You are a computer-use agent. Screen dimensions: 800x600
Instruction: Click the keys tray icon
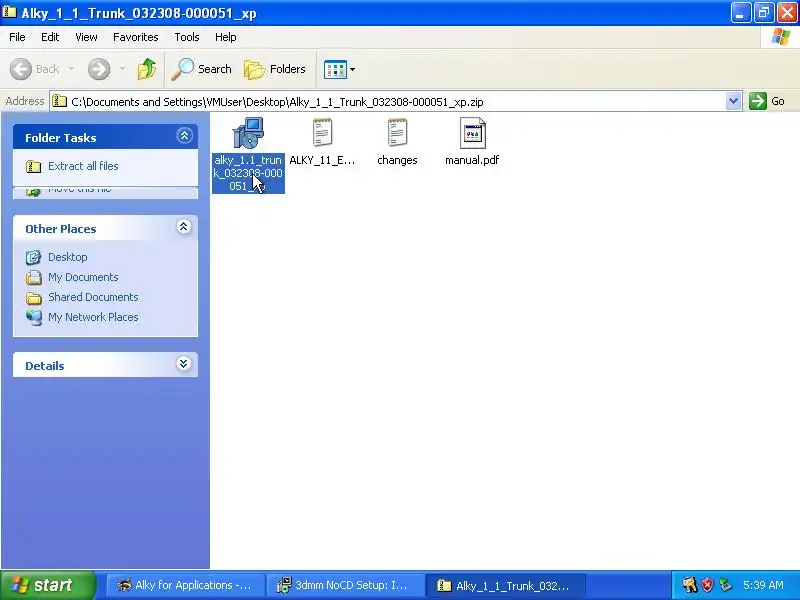pyautogui.click(x=690, y=585)
